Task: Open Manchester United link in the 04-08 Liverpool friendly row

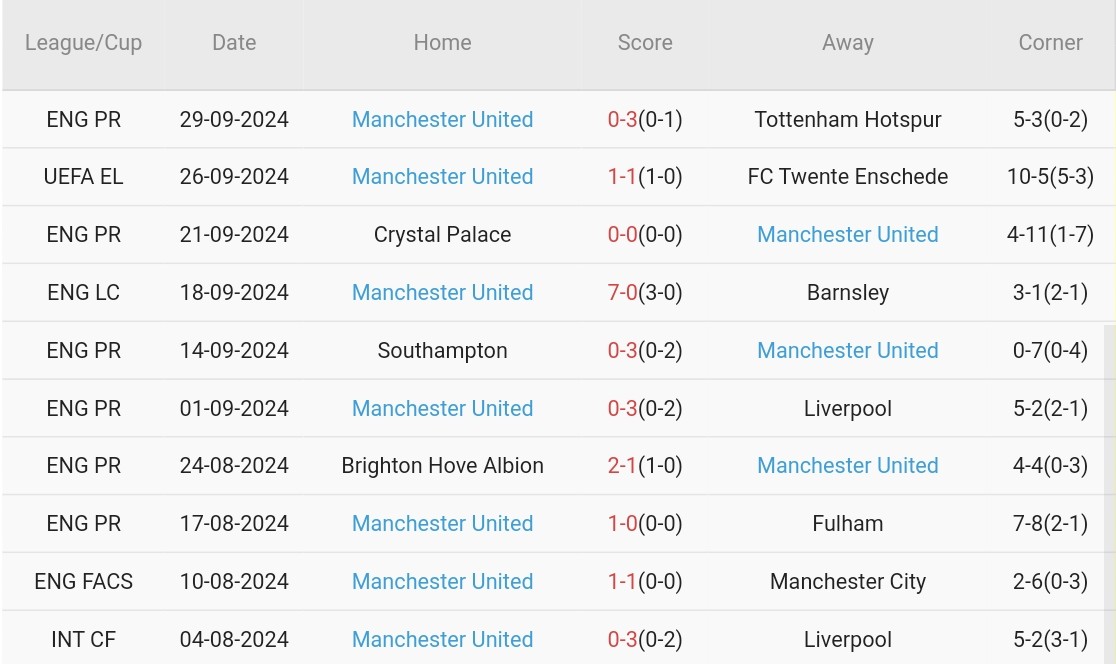Action: pyautogui.click(x=442, y=639)
